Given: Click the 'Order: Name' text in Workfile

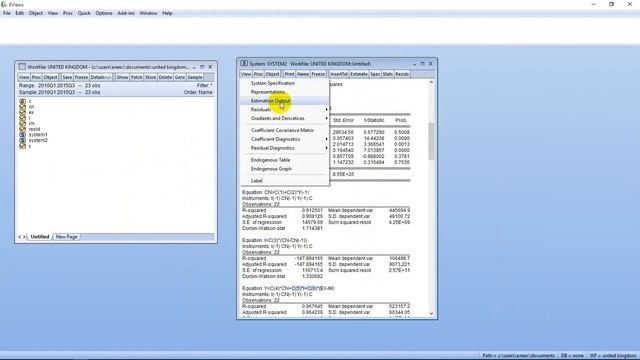Looking at the screenshot, I should tap(198, 92).
